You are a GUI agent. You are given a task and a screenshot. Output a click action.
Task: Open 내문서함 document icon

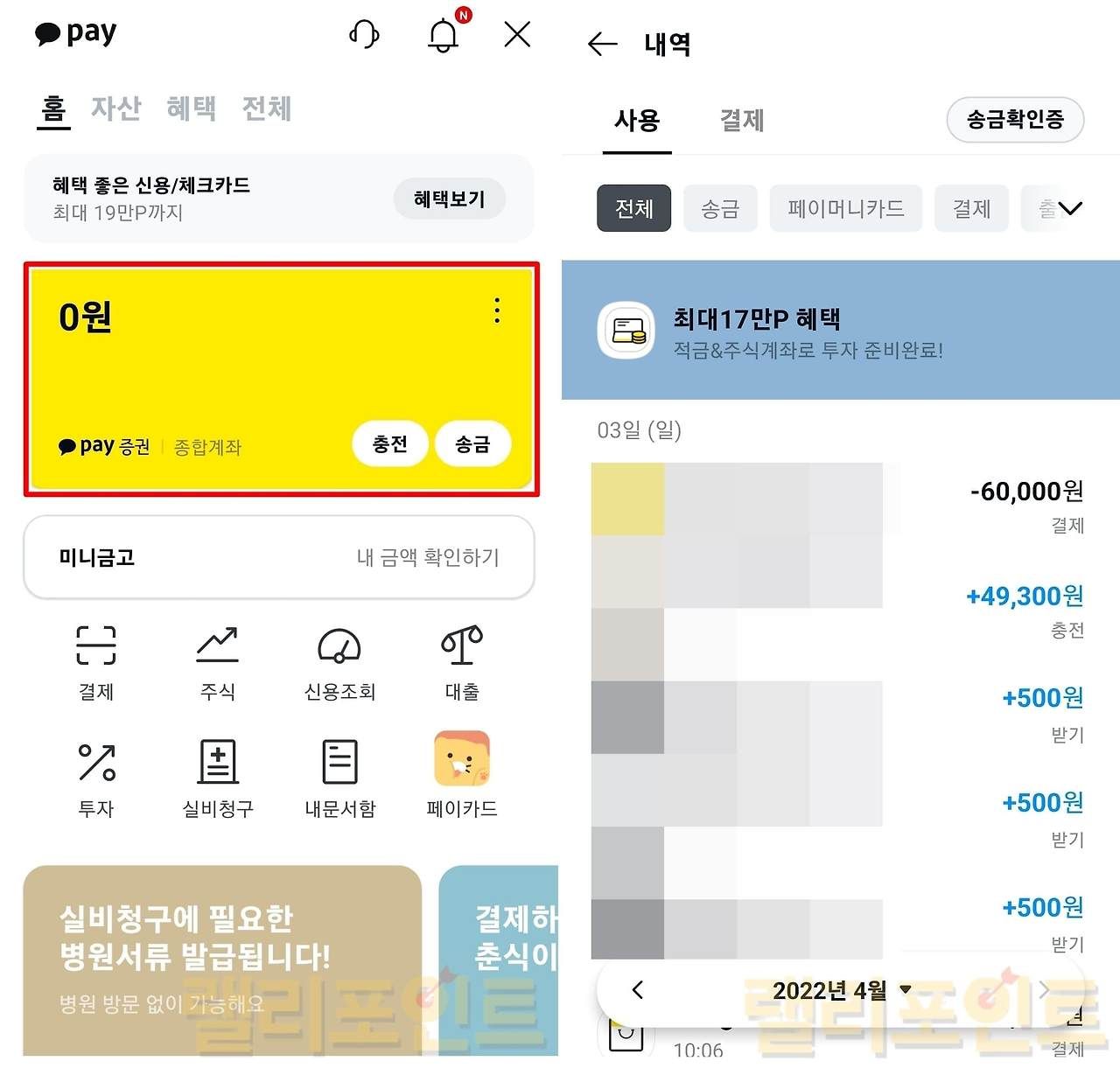(x=339, y=762)
